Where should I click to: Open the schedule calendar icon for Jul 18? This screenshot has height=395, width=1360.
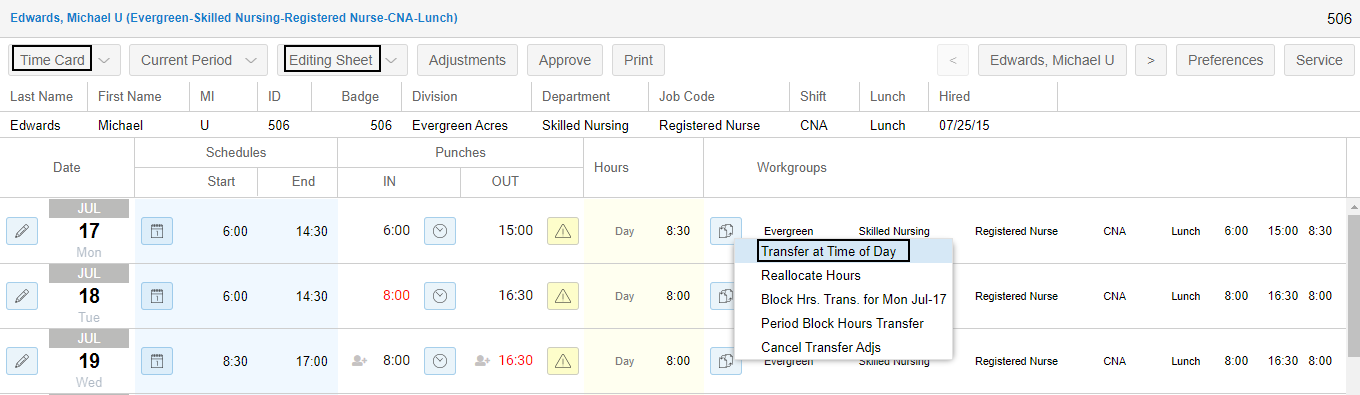[x=156, y=296]
